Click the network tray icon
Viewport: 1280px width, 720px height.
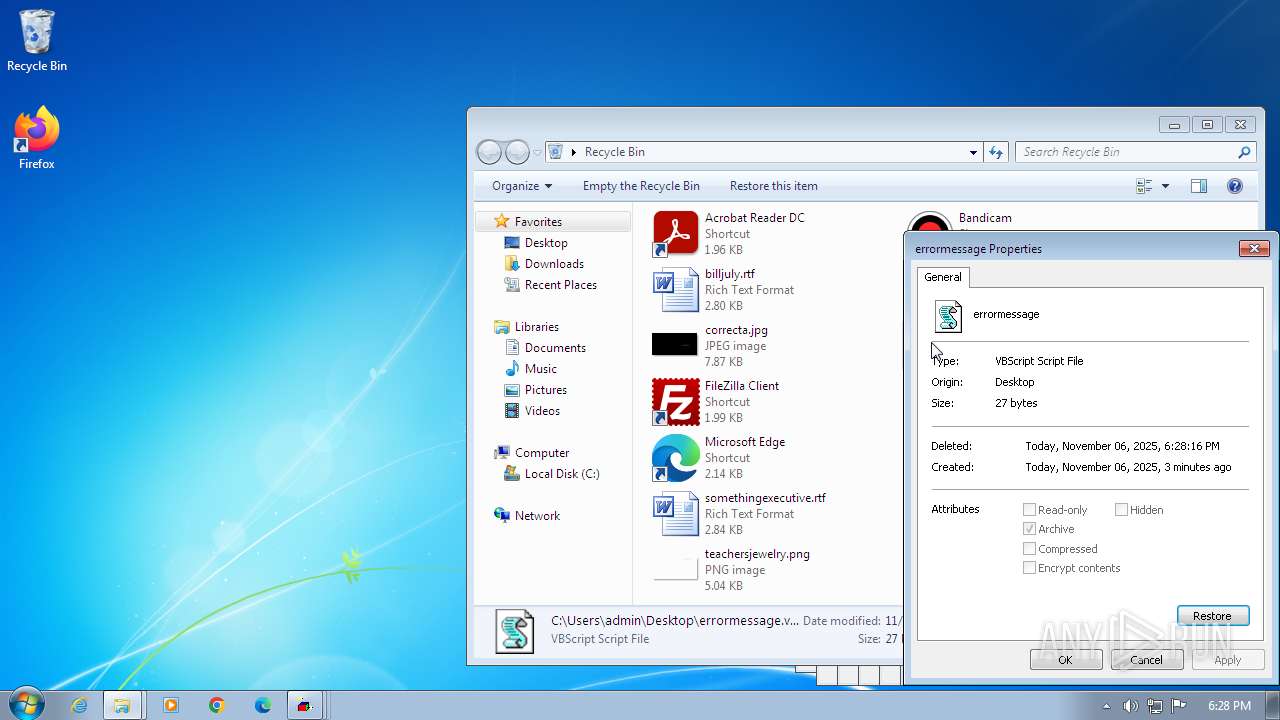click(1154, 705)
